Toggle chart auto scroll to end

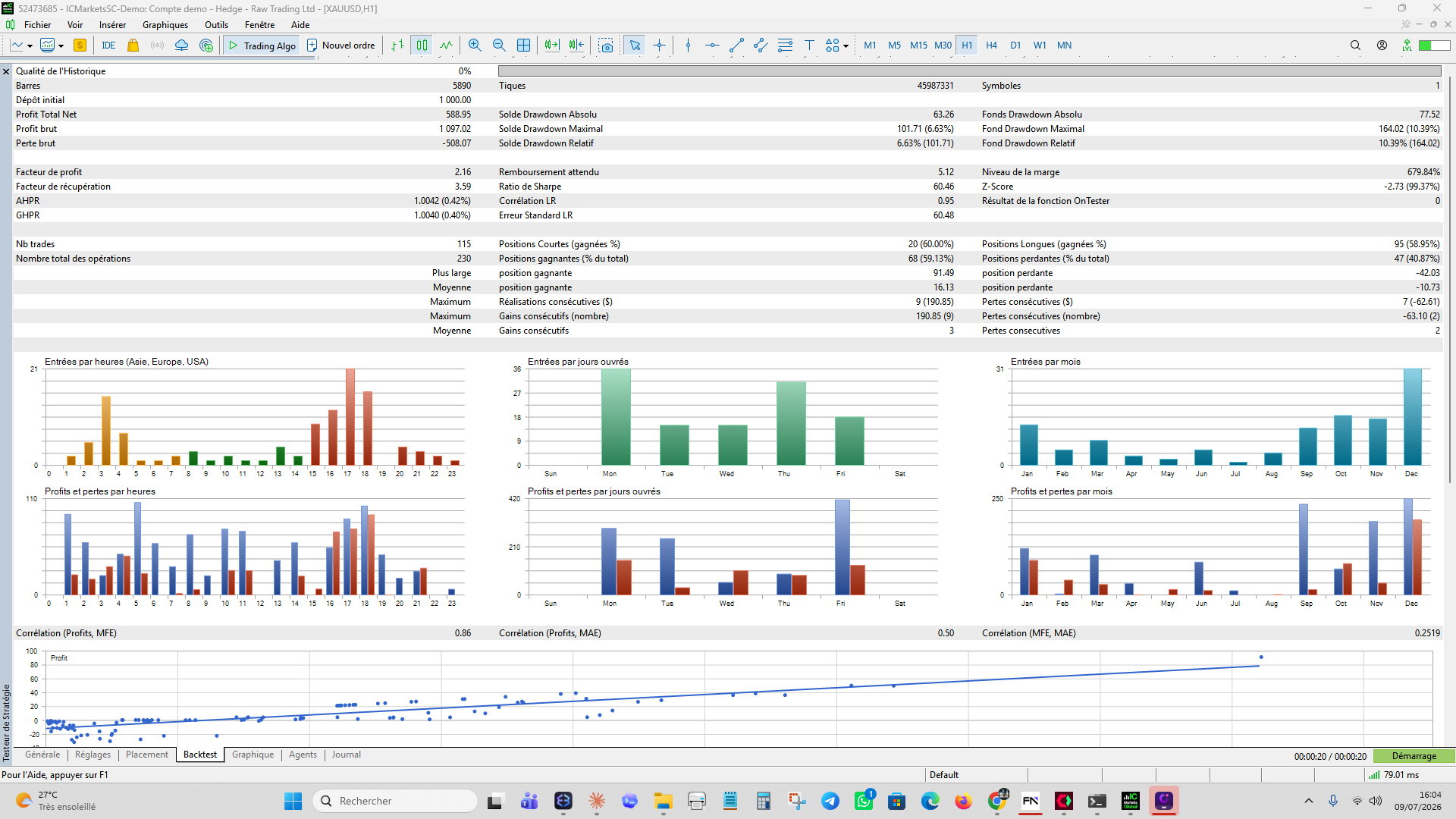[x=552, y=45]
